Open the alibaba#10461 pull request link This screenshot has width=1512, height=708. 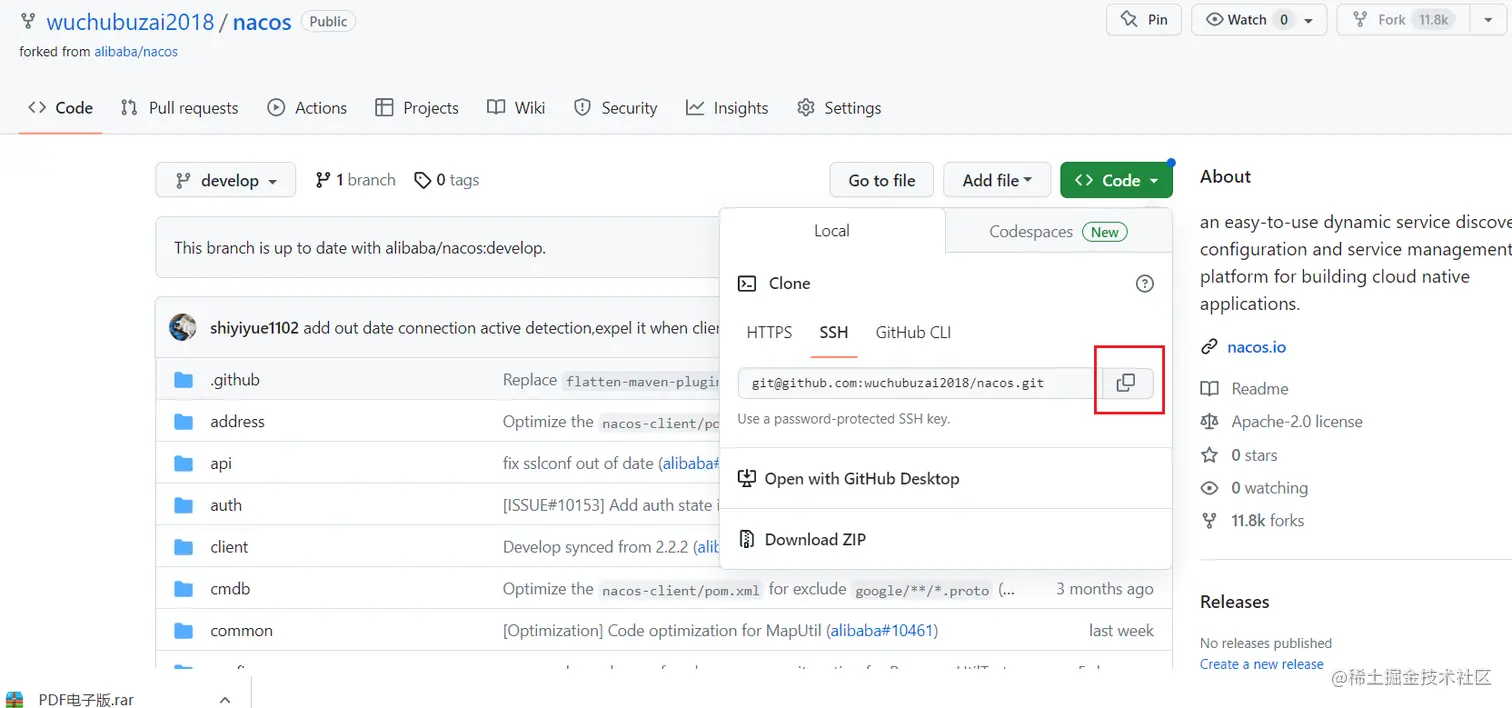click(883, 631)
